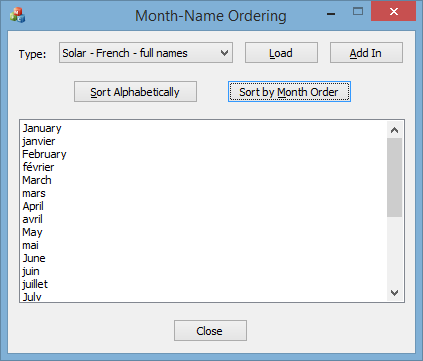Image resolution: width=423 pixels, height=361 pixels.
Task: Close the dialog with Close button
Action: (x=210, y=331)
